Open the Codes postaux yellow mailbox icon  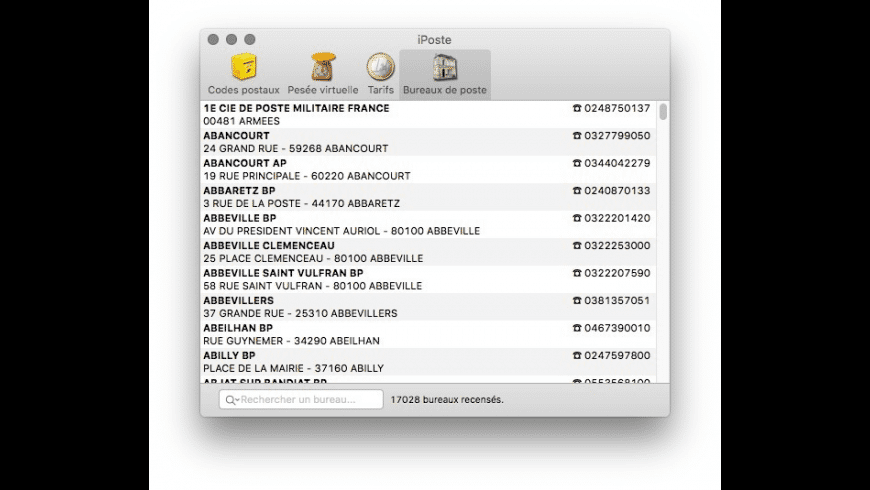coord(244,67)
